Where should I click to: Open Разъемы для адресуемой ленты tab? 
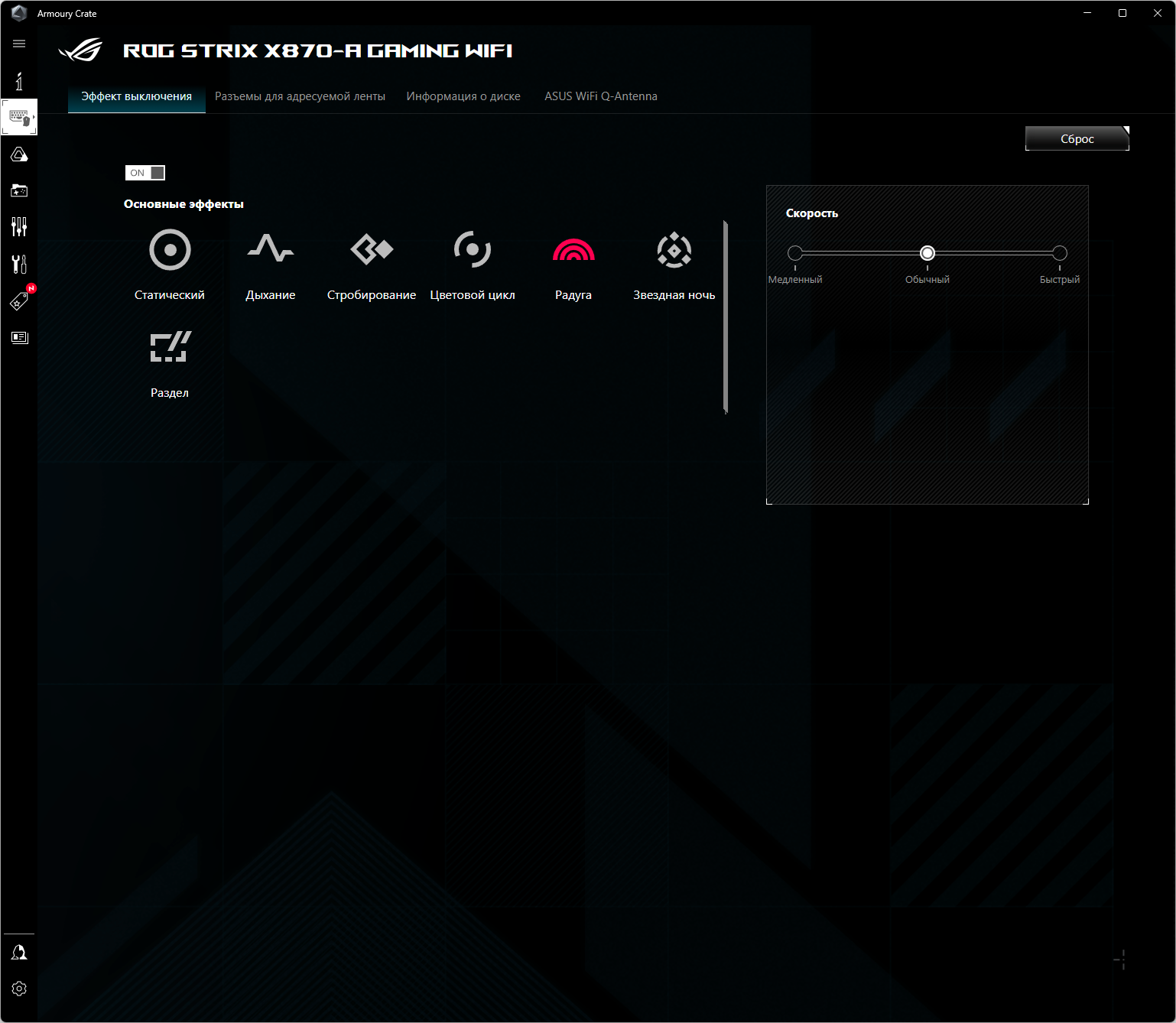300,96
